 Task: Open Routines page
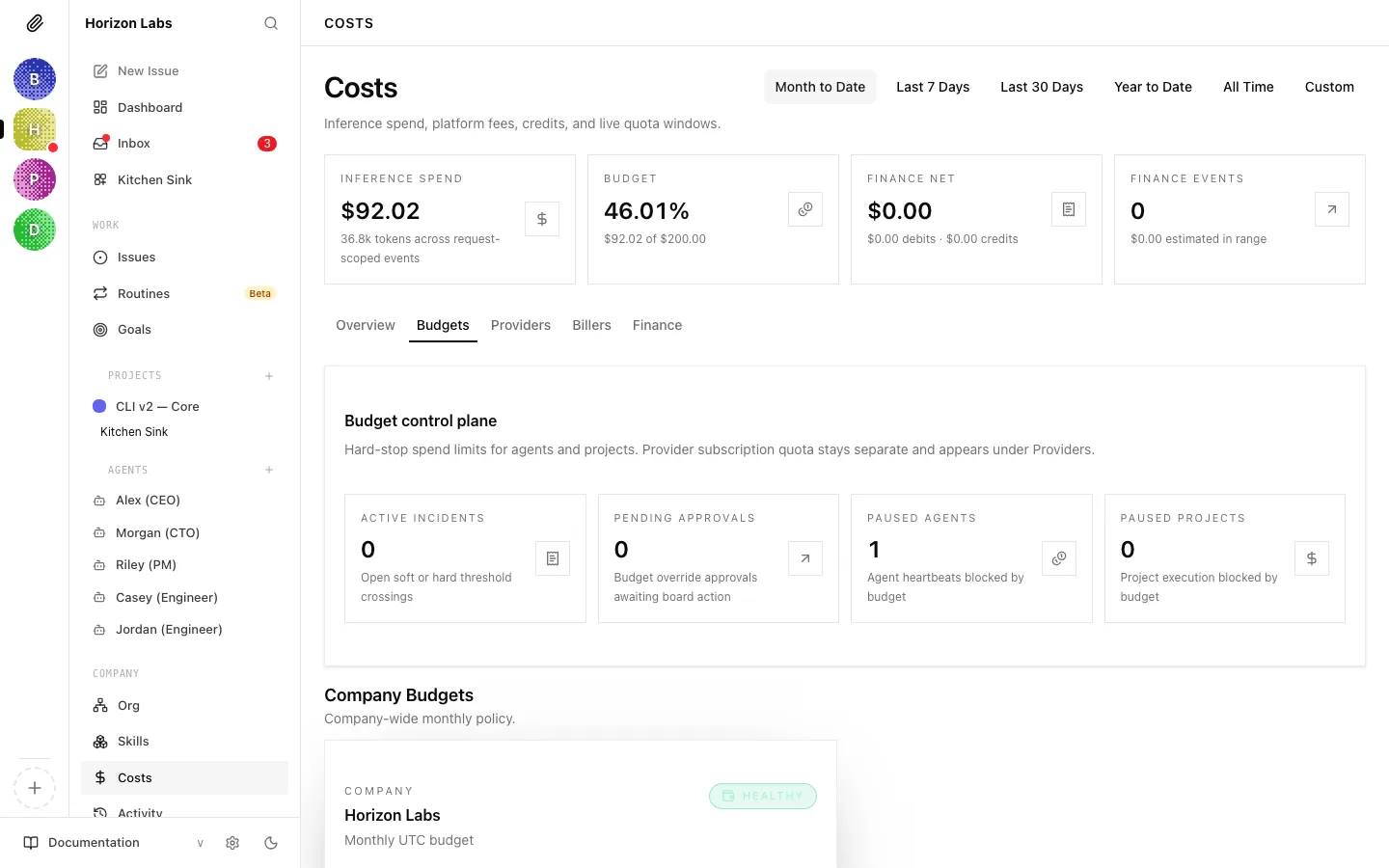184,294
